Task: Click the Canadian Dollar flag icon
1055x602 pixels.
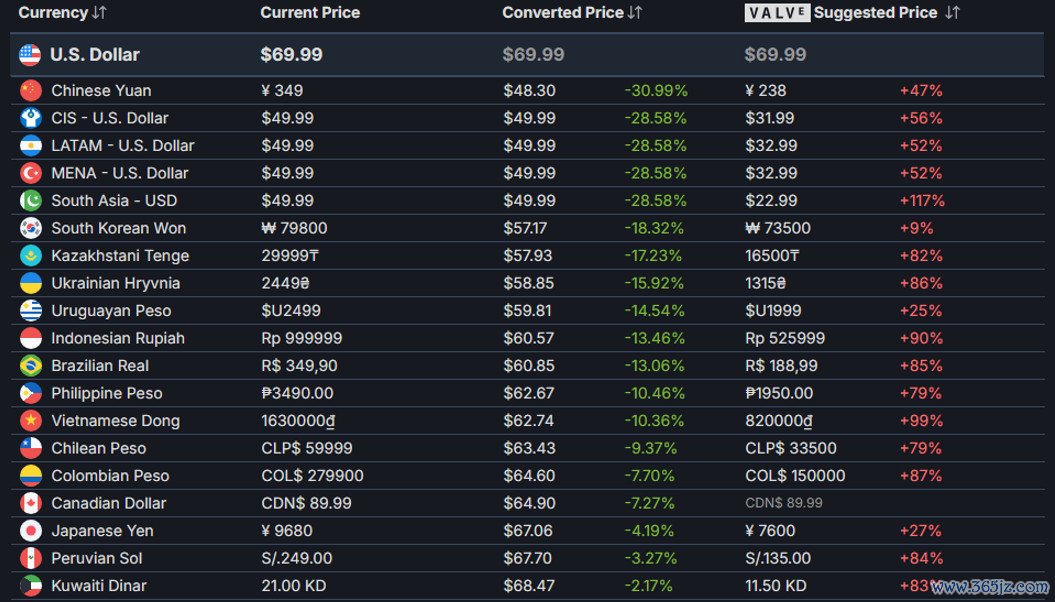Action: [31, 503]
